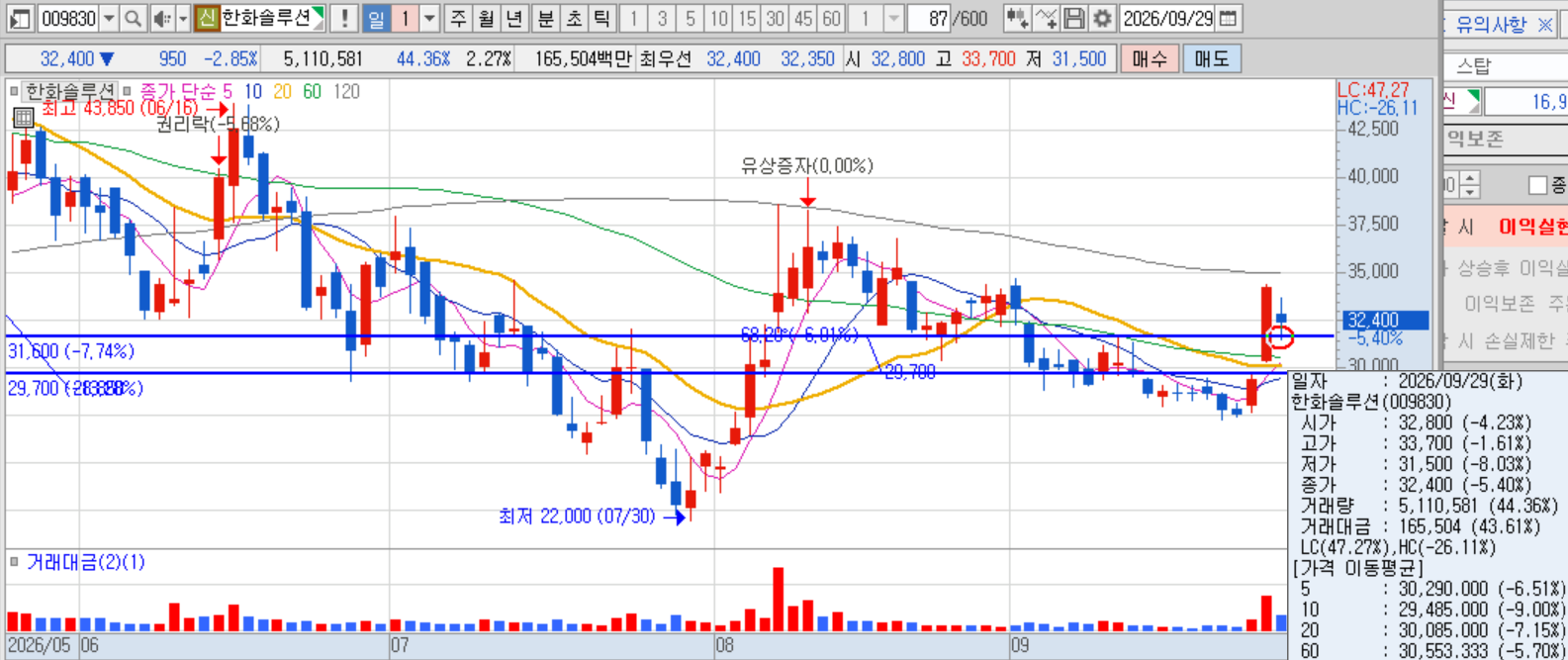Click the speaker sound icon
The width and height of the screenshot is (1568, 660).
point(161,18)
